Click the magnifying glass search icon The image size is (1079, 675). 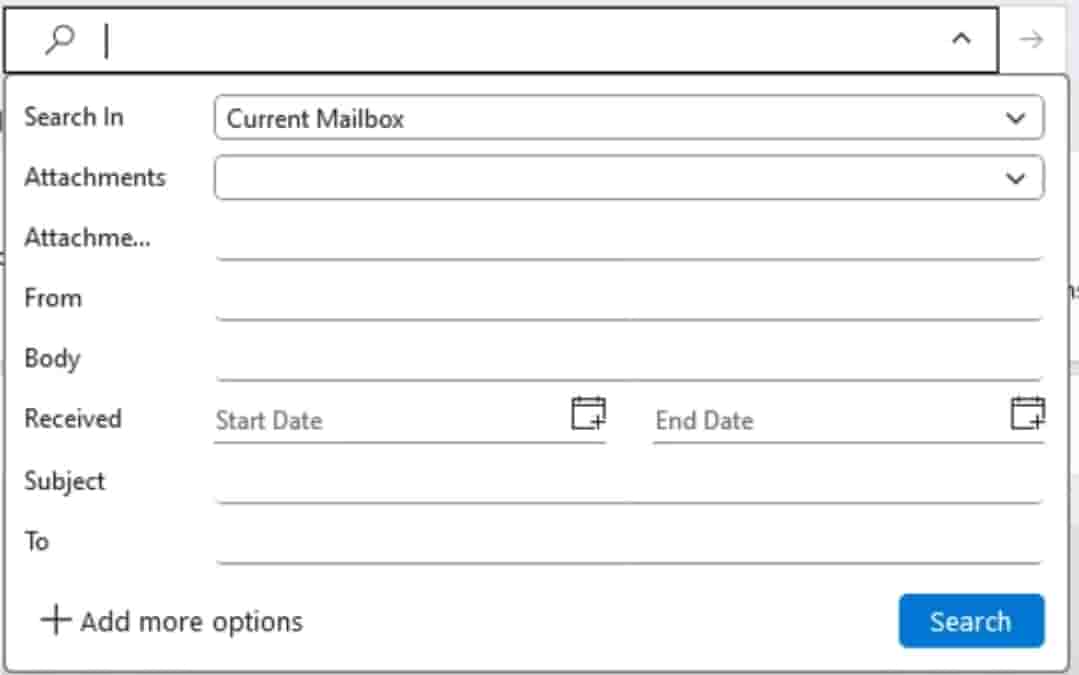pyautogui.click(x=60, y=40)
